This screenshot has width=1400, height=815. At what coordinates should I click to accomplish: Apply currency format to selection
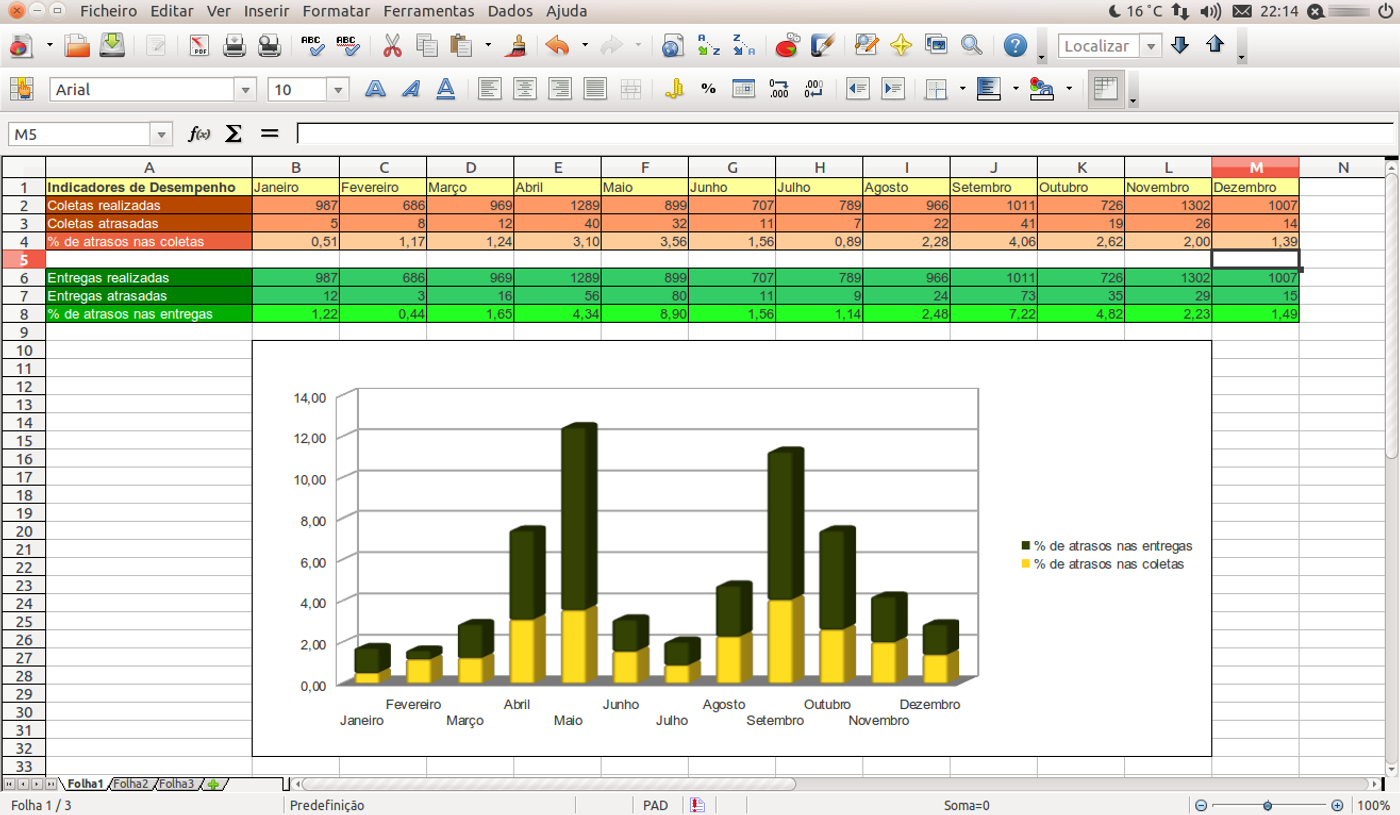click(674, 89)
